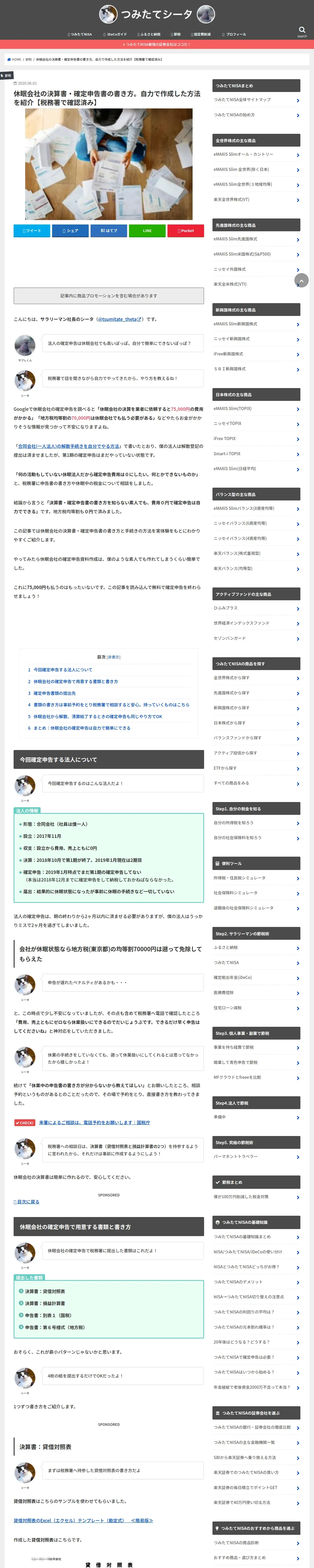Open 貸借対照表のExcel テンプレート link

point(83,1520)
